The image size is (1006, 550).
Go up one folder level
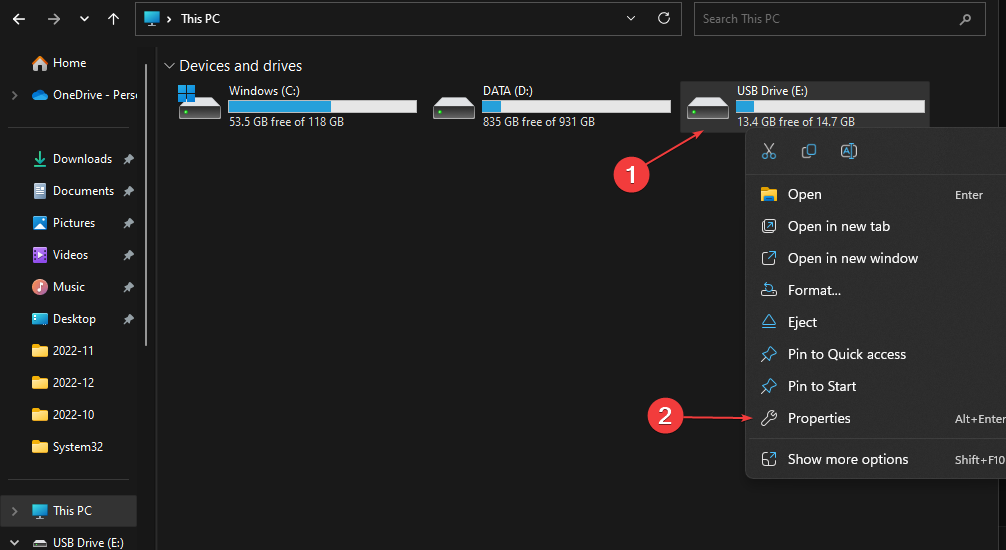click(114, 18)
